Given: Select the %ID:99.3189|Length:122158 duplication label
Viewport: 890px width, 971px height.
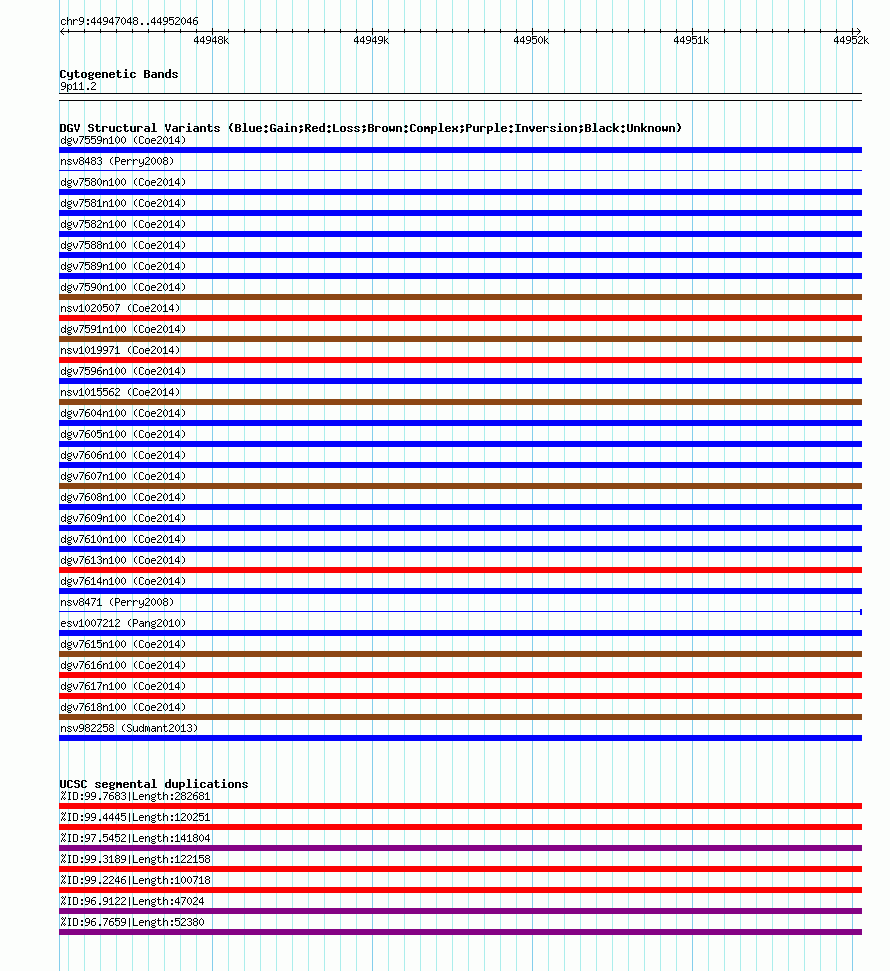Looking at the screenshot, I should tap(135, 860).
